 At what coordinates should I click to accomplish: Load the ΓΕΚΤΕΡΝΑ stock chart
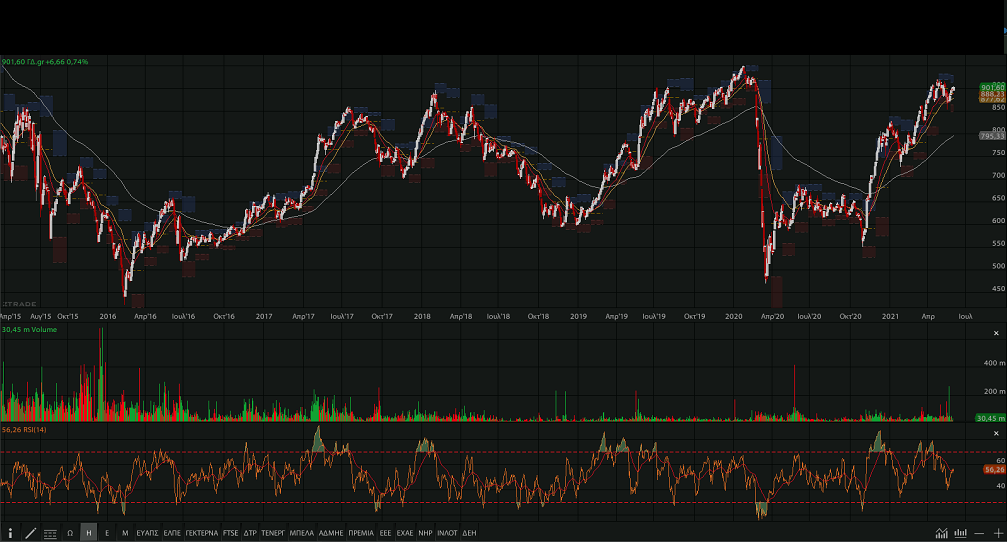201,533
